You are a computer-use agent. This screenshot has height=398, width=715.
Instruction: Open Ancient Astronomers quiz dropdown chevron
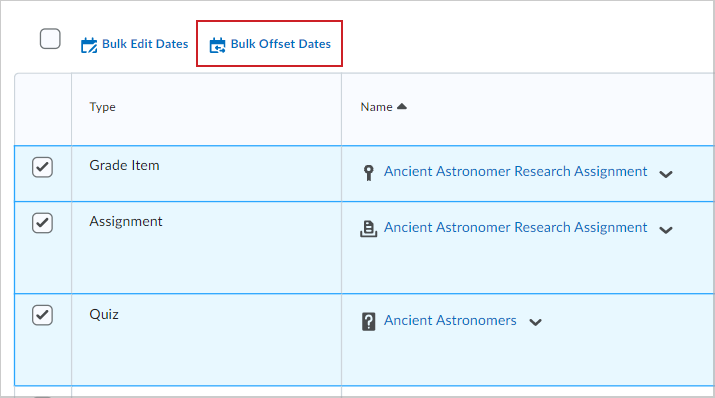(535, 322)
